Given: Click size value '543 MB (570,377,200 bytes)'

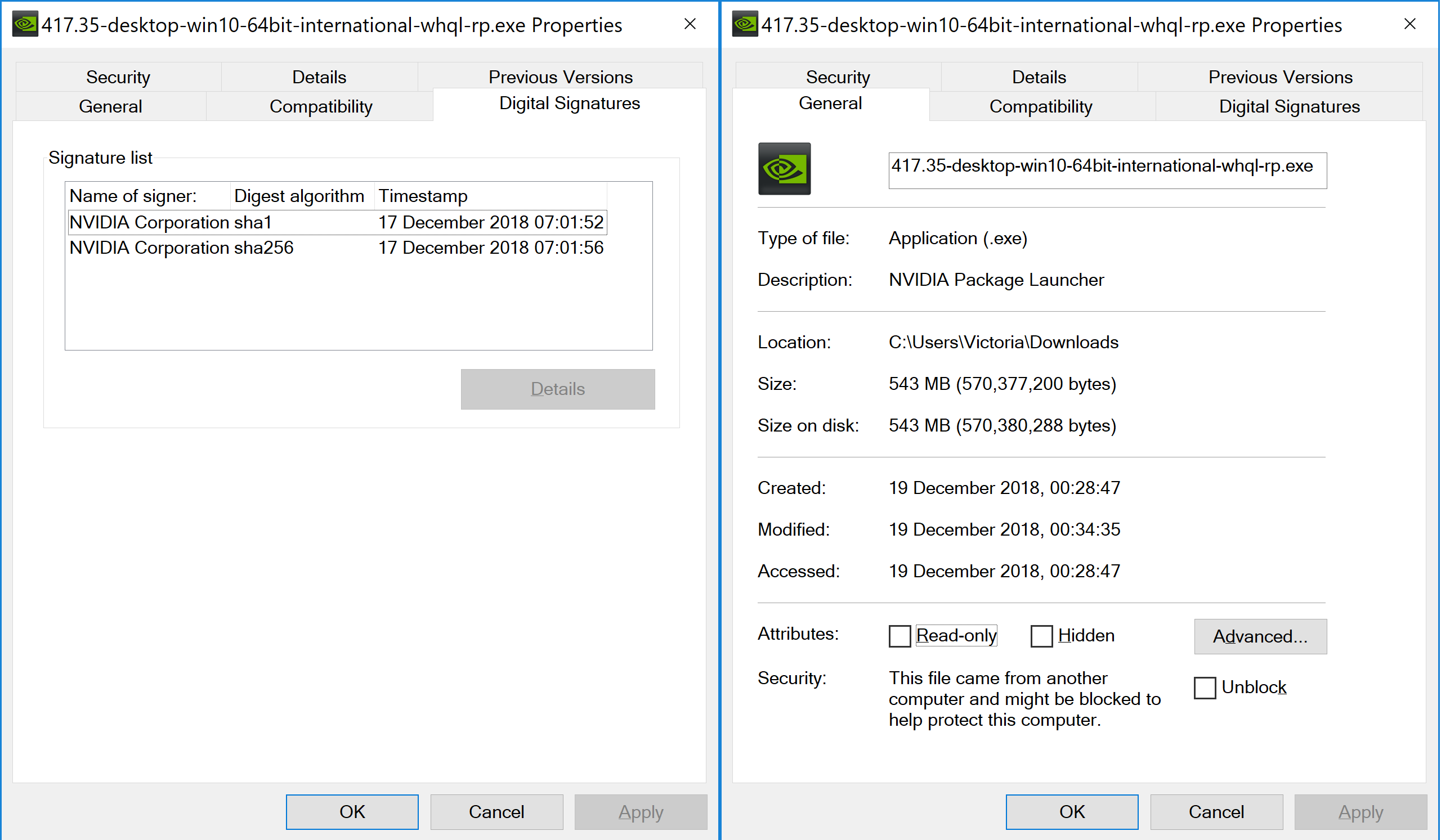Looking at the screenshot, I should coord(1003,384).
